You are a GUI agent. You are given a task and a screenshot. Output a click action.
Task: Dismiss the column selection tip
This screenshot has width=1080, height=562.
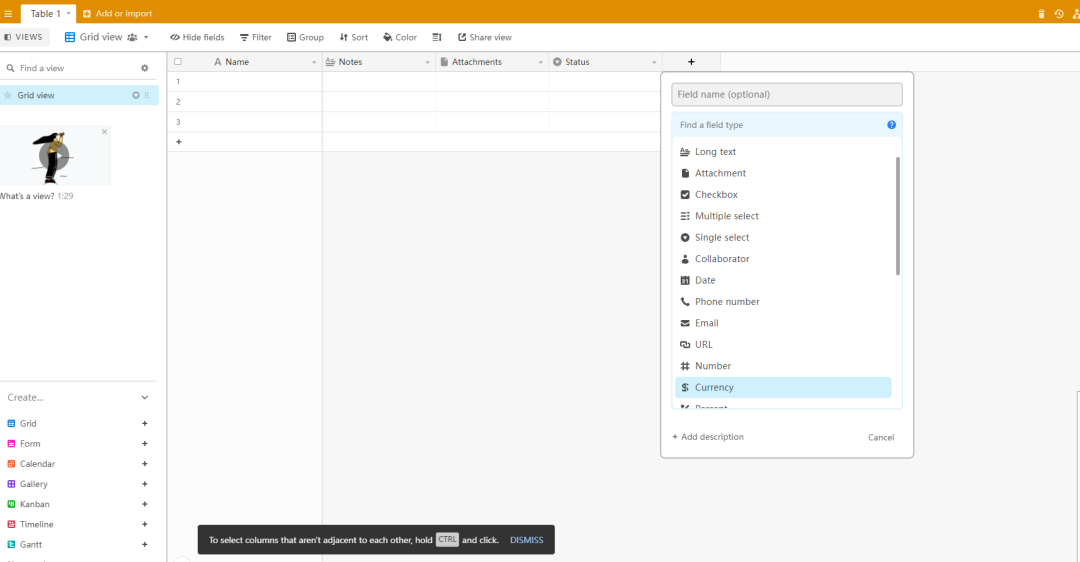[526, 540]
